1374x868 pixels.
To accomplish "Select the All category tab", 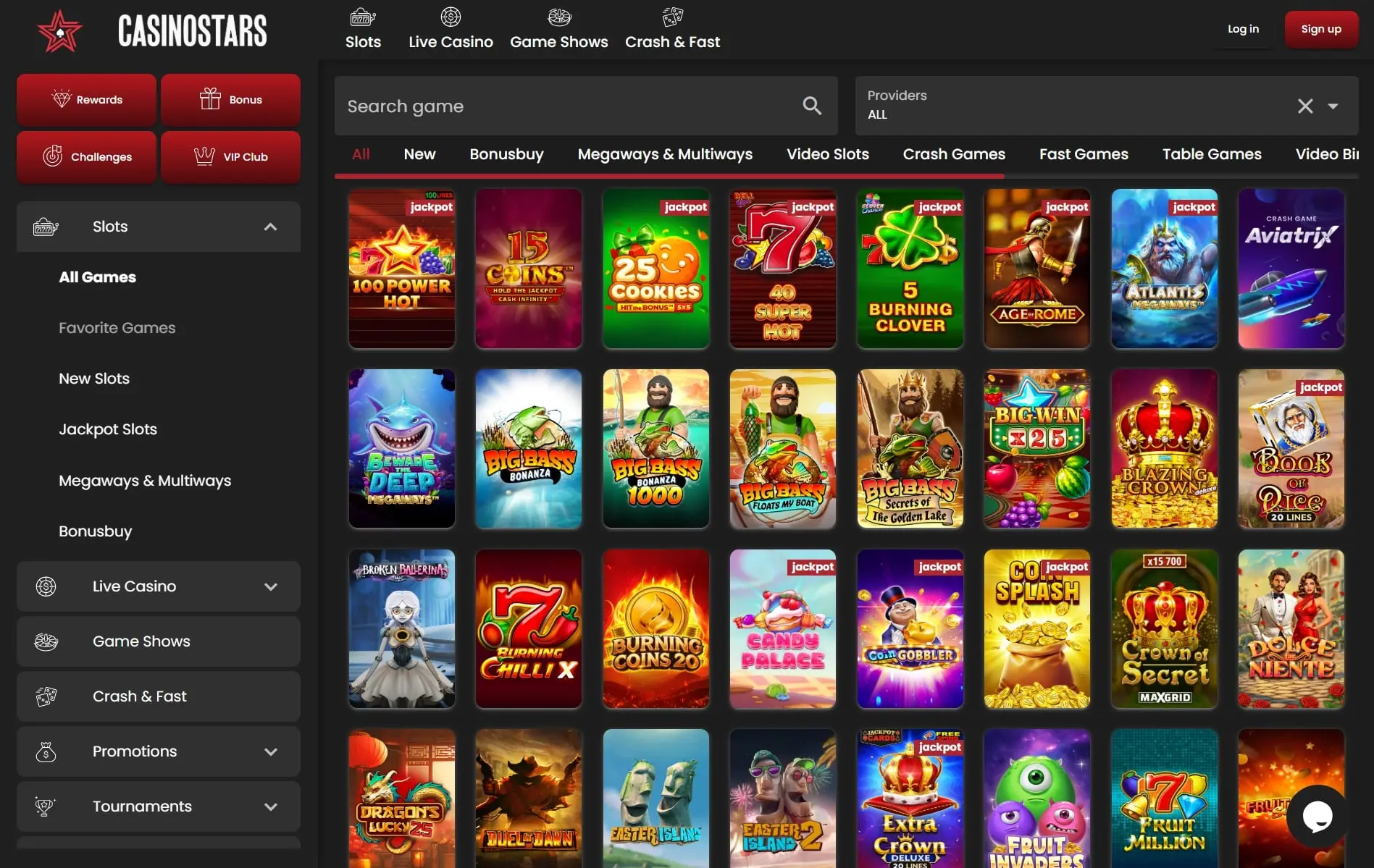I will [x=361, y=154].
